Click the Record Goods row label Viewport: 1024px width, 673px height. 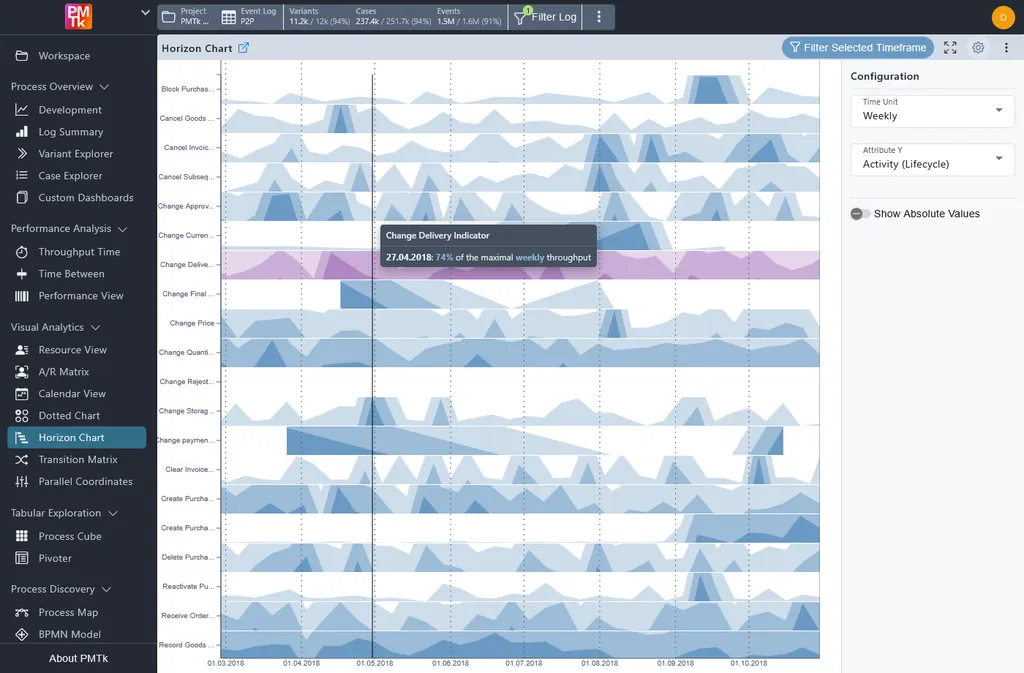tap(186, 645)
